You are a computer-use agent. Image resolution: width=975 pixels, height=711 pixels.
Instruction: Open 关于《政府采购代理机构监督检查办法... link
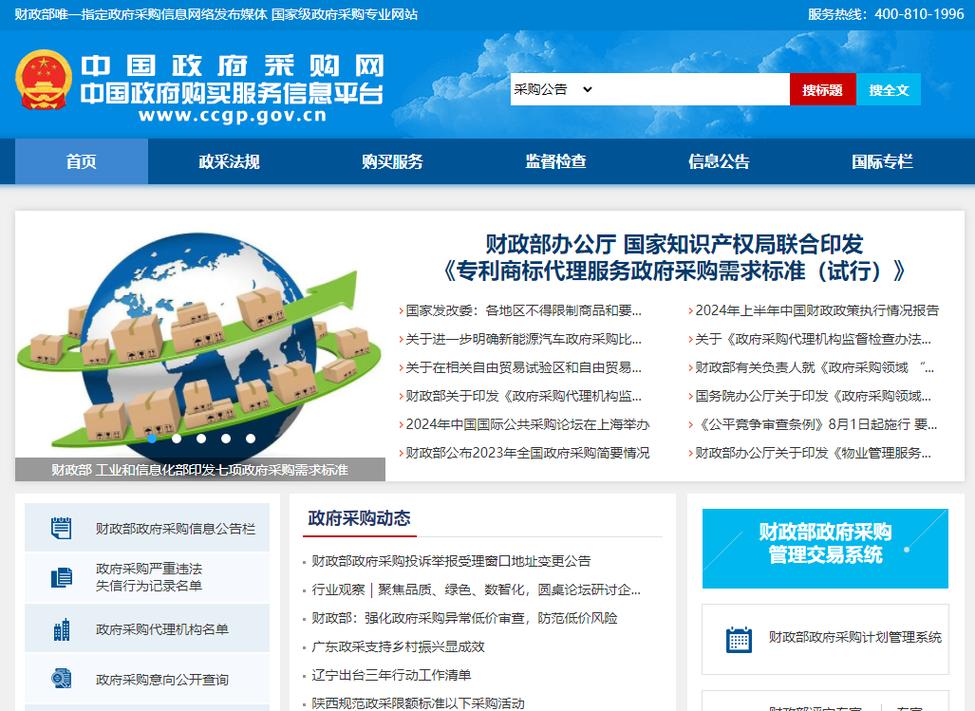pyautogui.click(x=813, y=339)
